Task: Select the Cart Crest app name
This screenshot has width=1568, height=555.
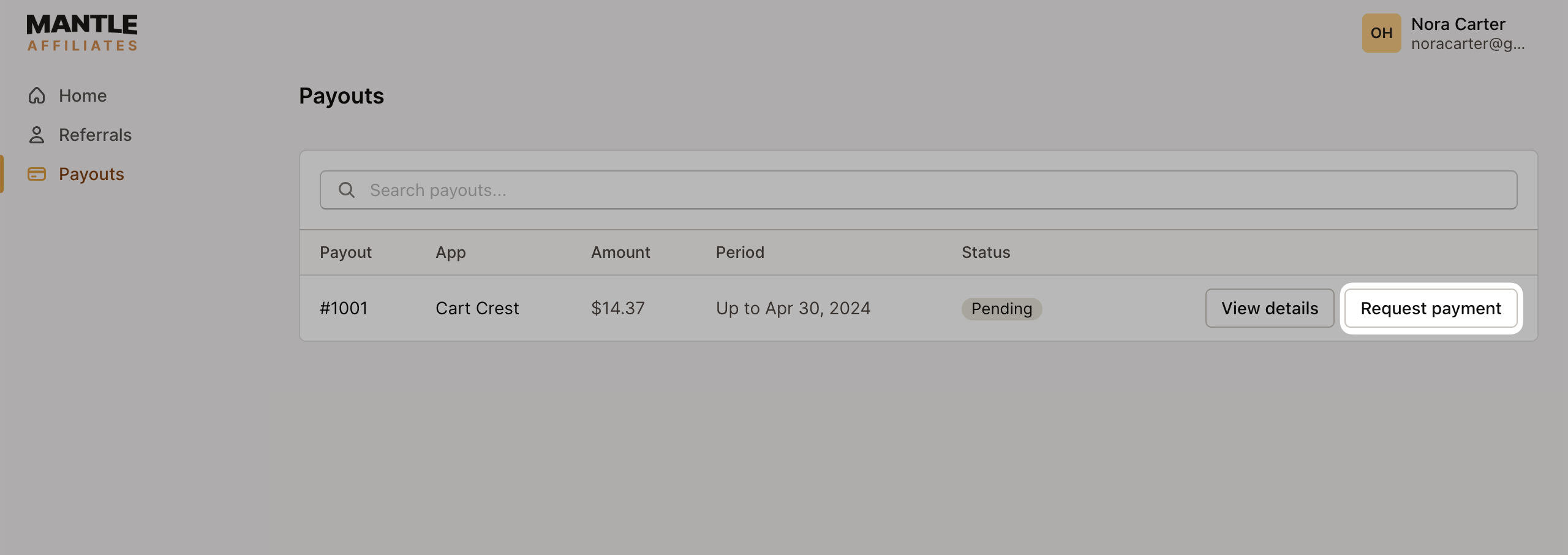Action: tap(477, 308)
